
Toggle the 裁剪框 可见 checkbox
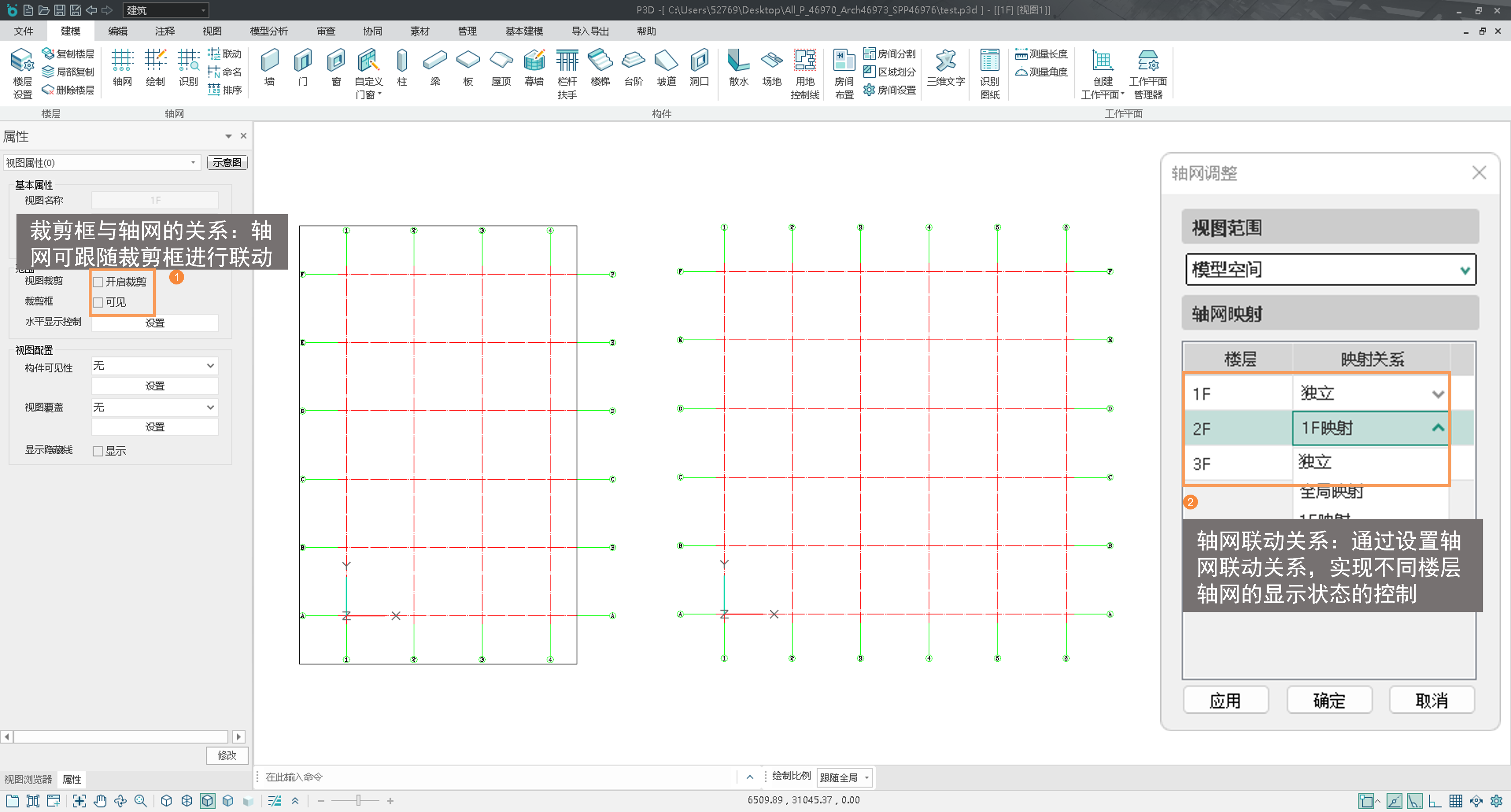click(98, 303)
